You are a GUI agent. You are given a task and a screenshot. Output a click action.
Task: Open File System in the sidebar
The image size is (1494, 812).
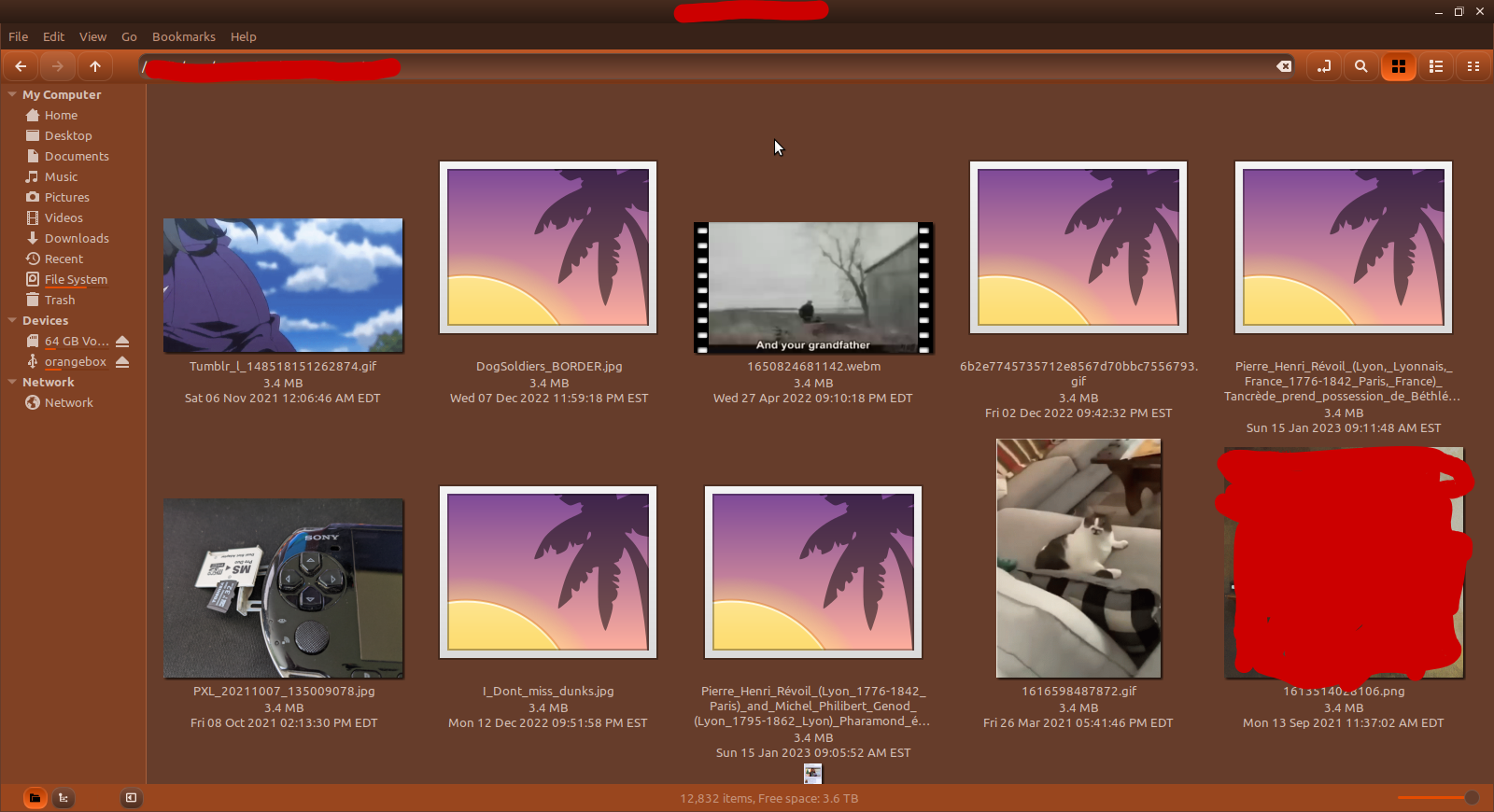pos(76,280)
